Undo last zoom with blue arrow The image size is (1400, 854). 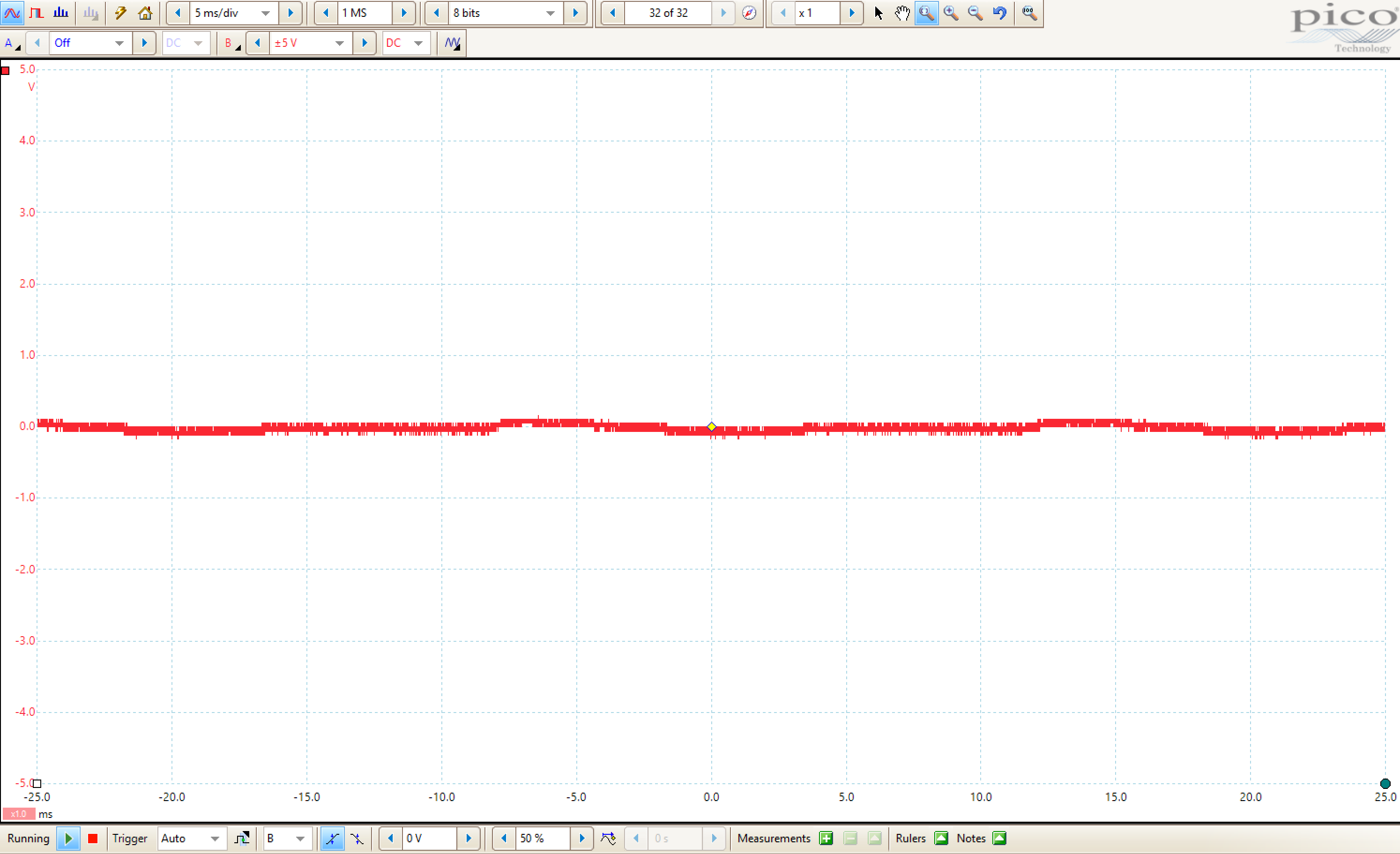click(999, 13)
